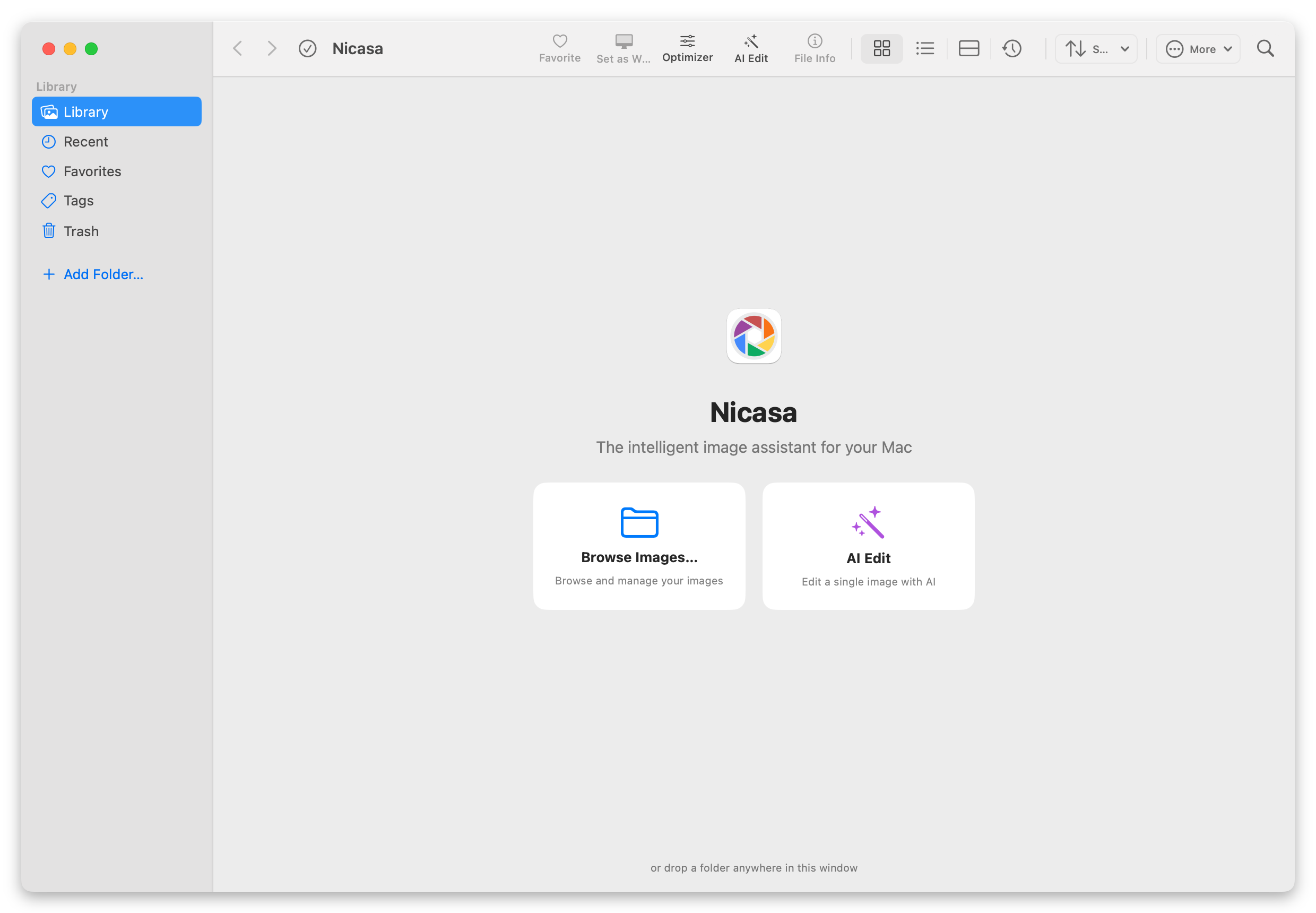Open the history clock icon

(1011, 49)
